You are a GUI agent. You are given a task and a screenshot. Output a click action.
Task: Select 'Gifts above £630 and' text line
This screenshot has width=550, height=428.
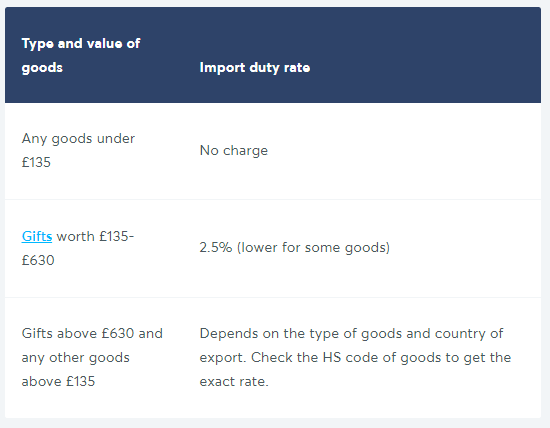[92, 333]
